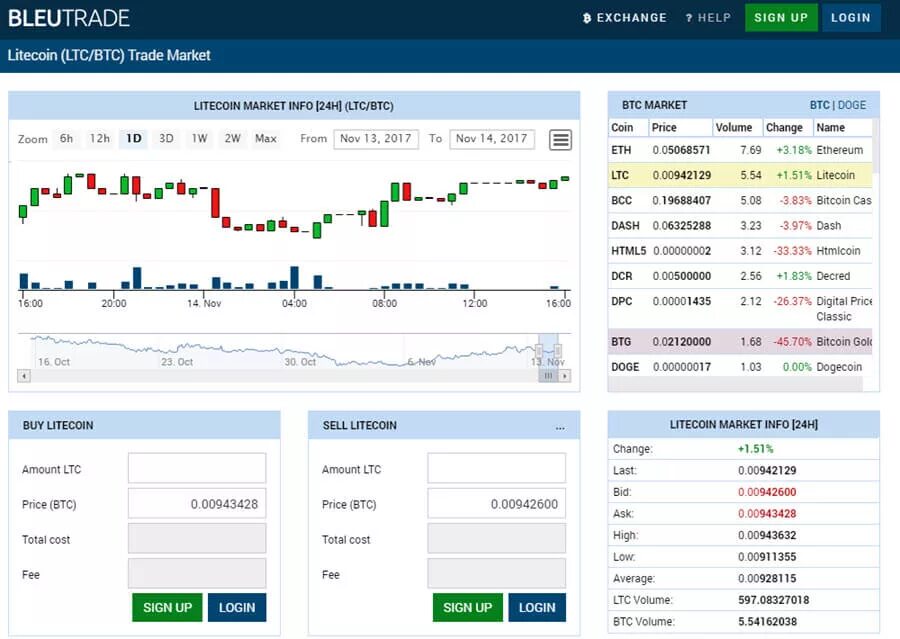Image resolution: width=900 pixels, height=639 pixels.
Task: Click the LTC Volume value 597.08327018
Action: coord(773,600)
